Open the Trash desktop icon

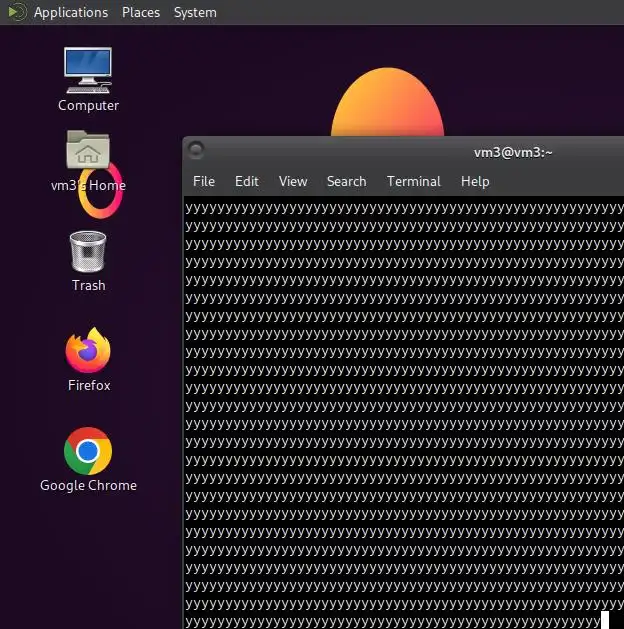click(x=88, y=252)
